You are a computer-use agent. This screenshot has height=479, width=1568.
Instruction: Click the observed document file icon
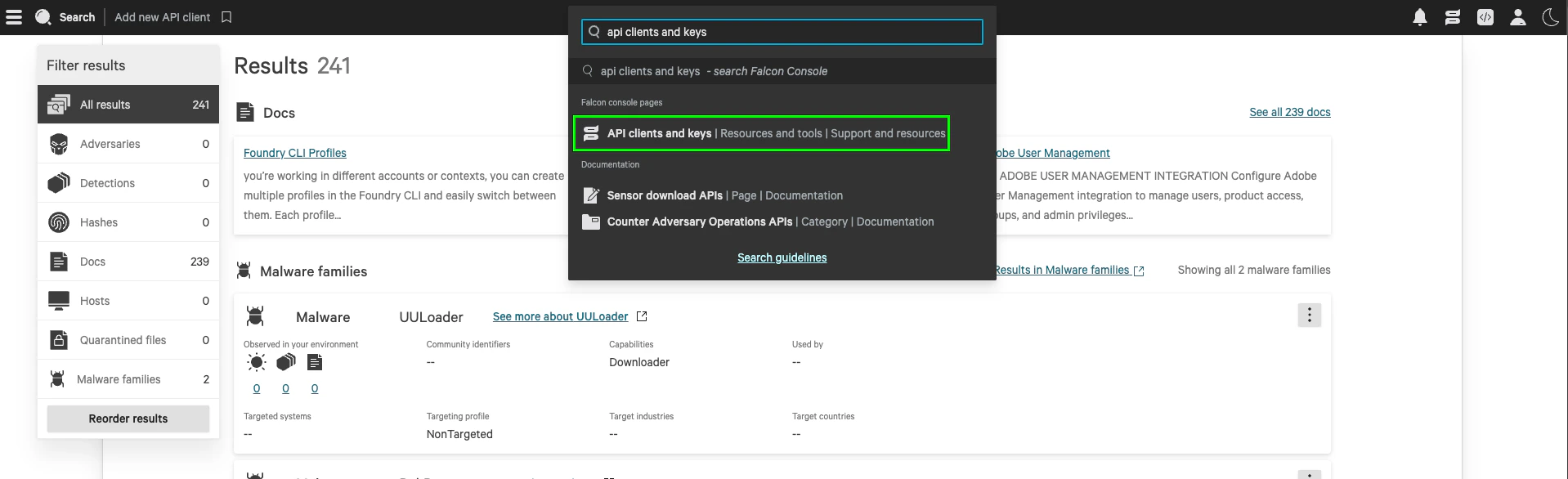tap(315, 362)
